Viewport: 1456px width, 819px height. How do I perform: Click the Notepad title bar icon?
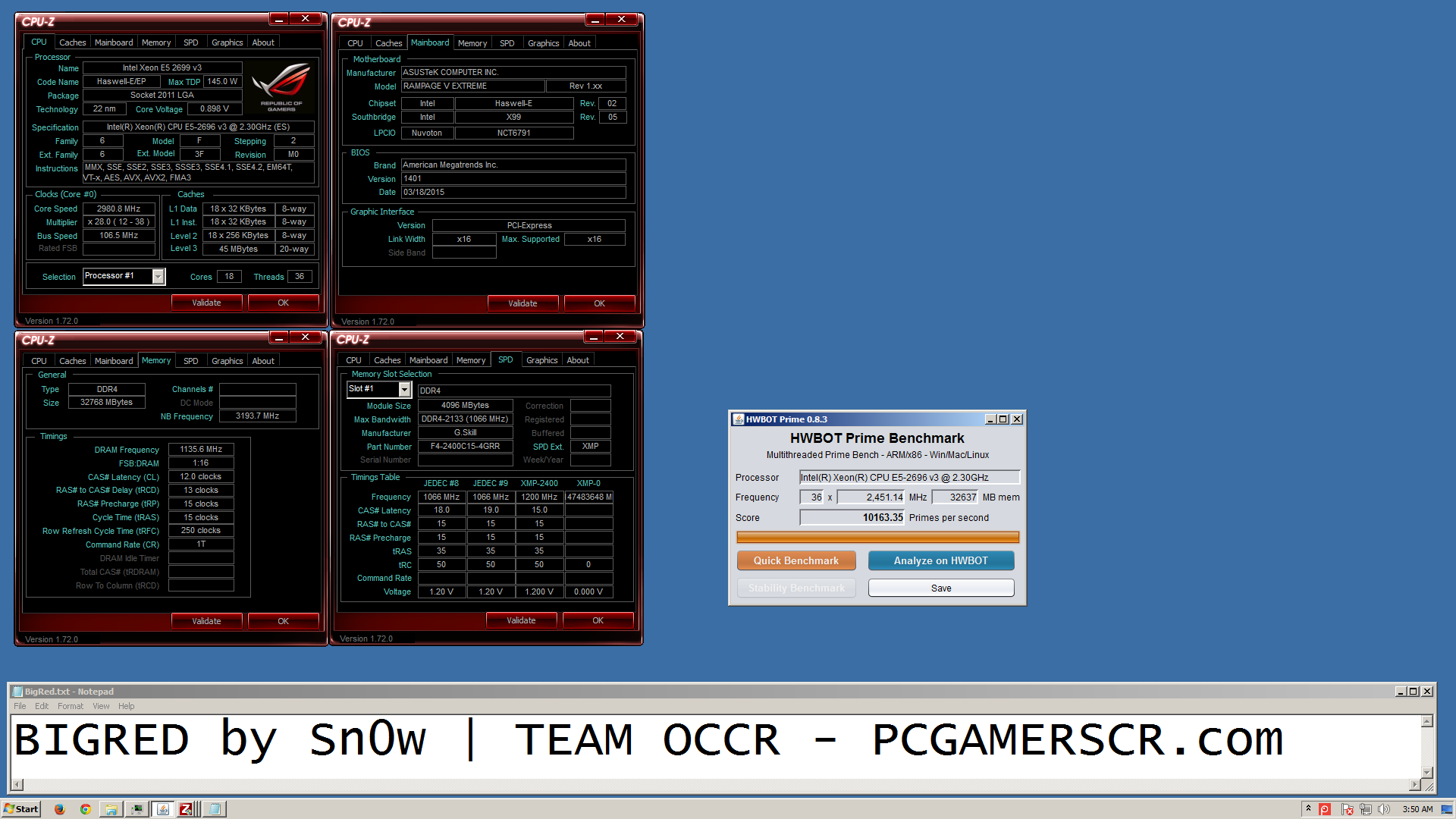tap(17, 692)
